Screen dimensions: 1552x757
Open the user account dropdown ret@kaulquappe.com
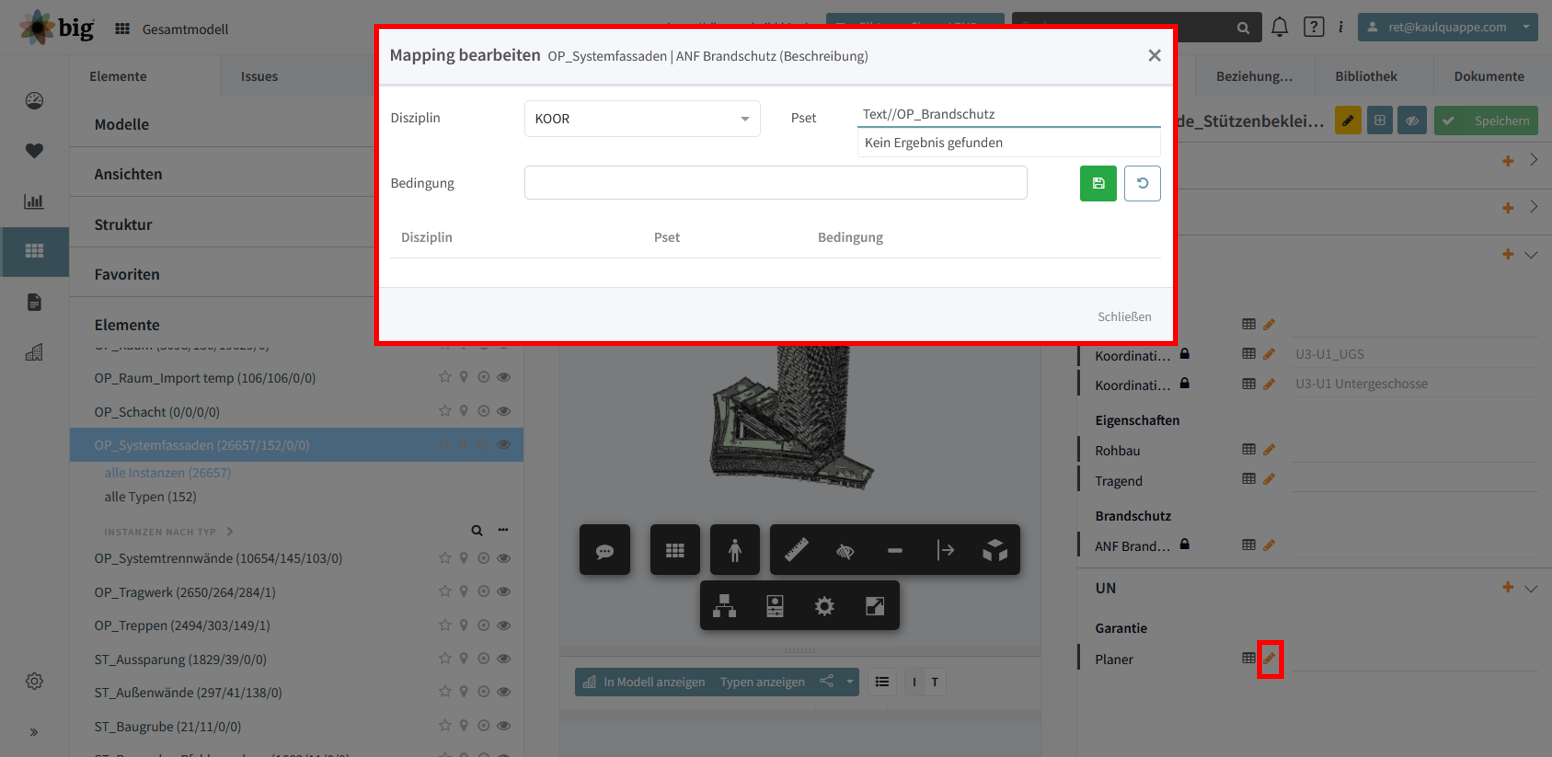click(1447, 27)
